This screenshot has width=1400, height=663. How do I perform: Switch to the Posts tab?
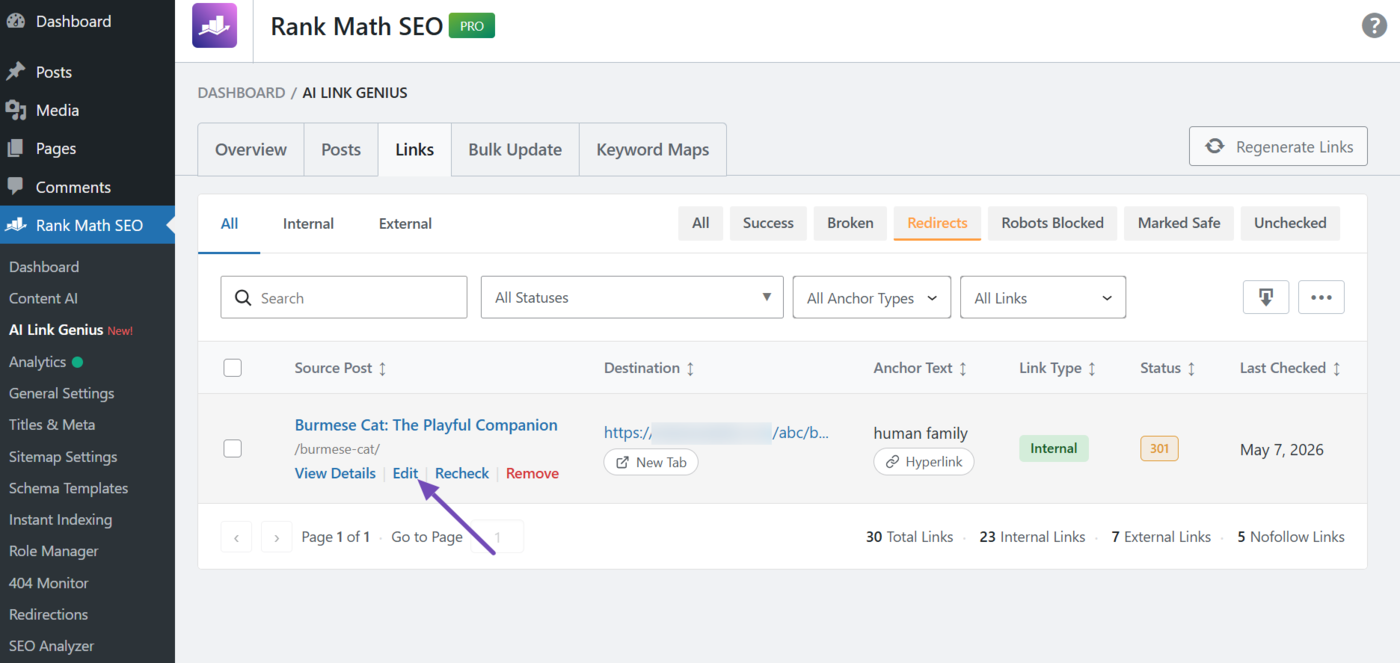[x=341, y=149]
